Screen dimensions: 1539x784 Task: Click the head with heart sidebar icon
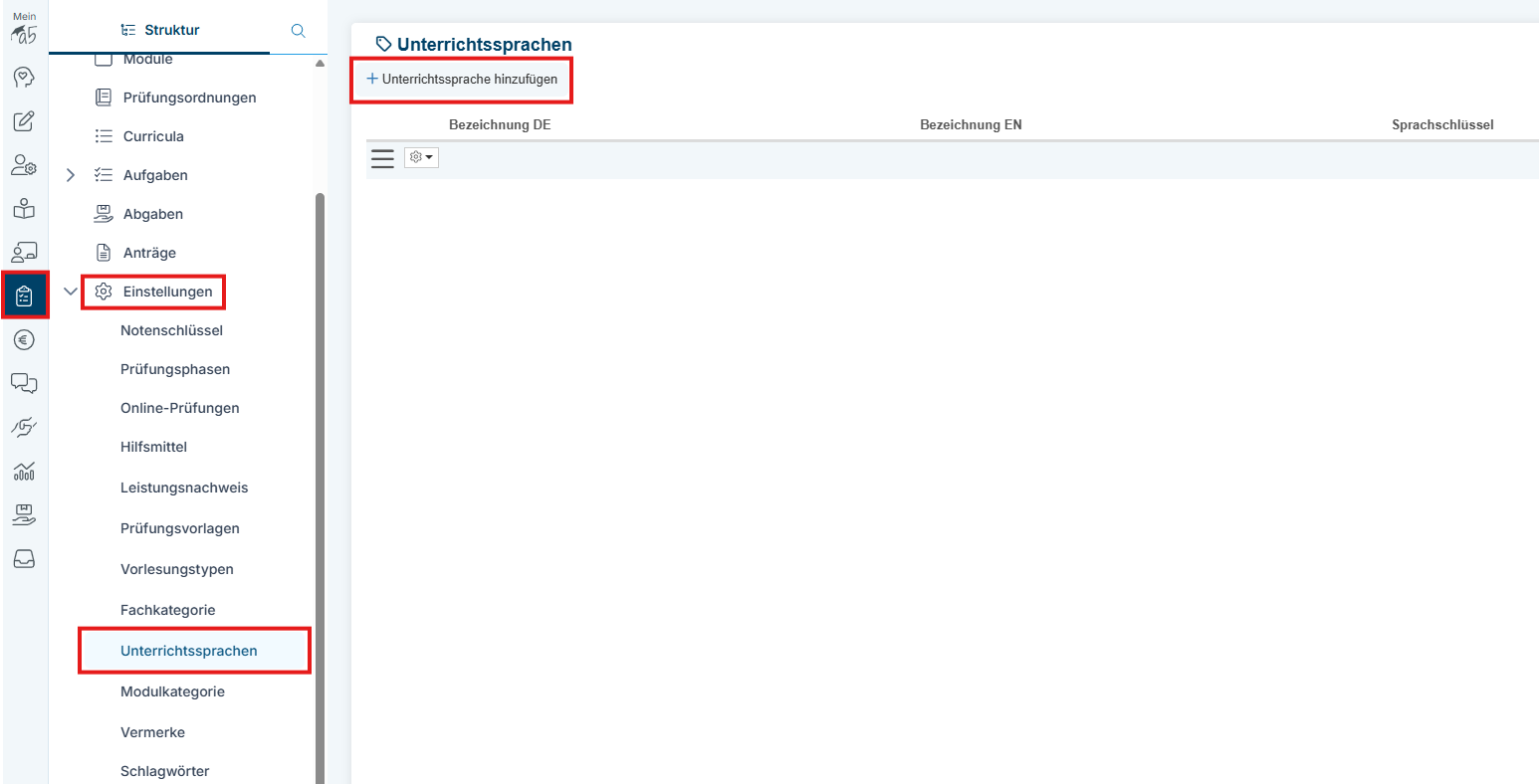(24, 78)
